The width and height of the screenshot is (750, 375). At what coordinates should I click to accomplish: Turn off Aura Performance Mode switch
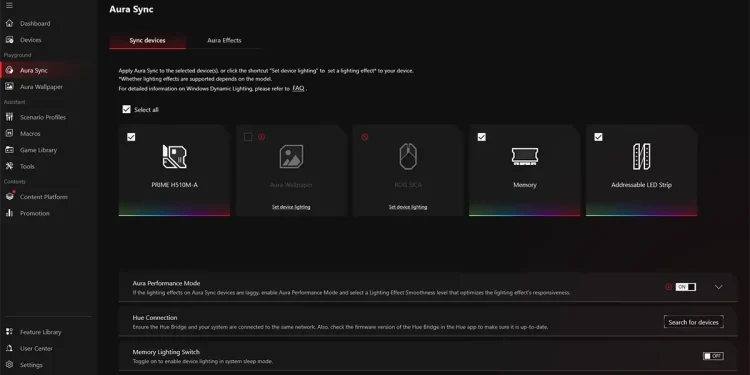(x=685, y=287)
